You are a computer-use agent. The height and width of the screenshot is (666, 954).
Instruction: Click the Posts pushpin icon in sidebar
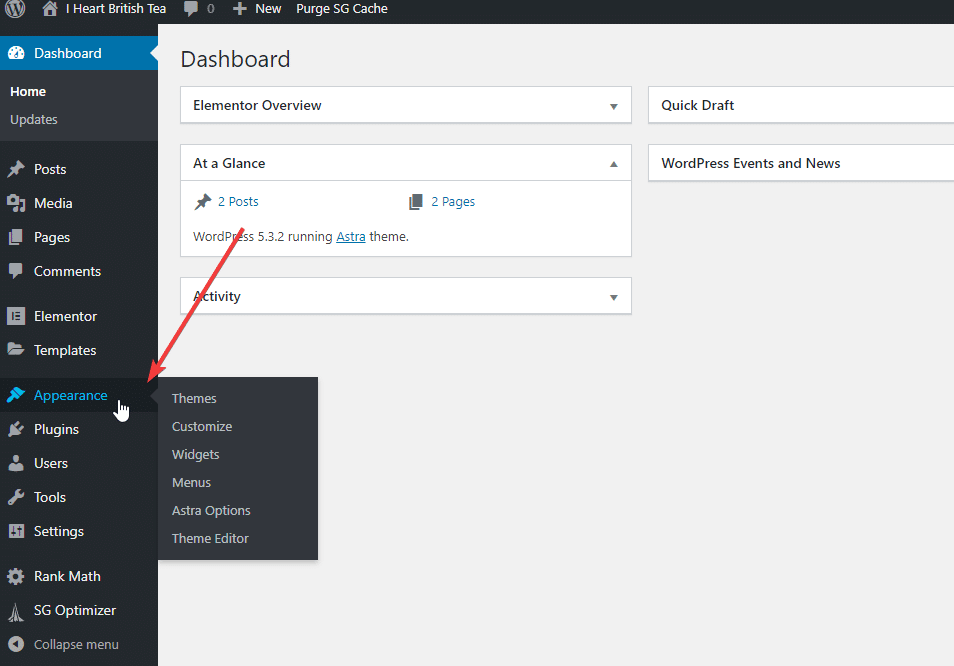point(16,169)
